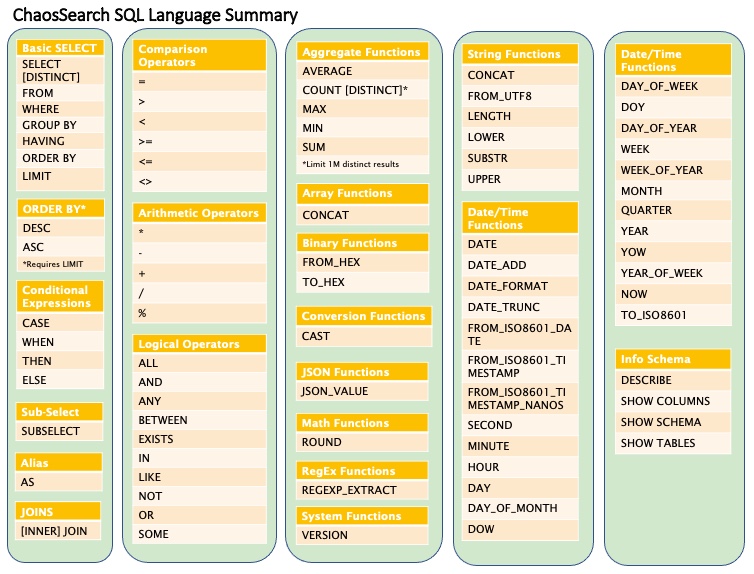This screenshot has height=574, width=754.
Task: Click the 'CAST' row
Action: pos(364,336)
